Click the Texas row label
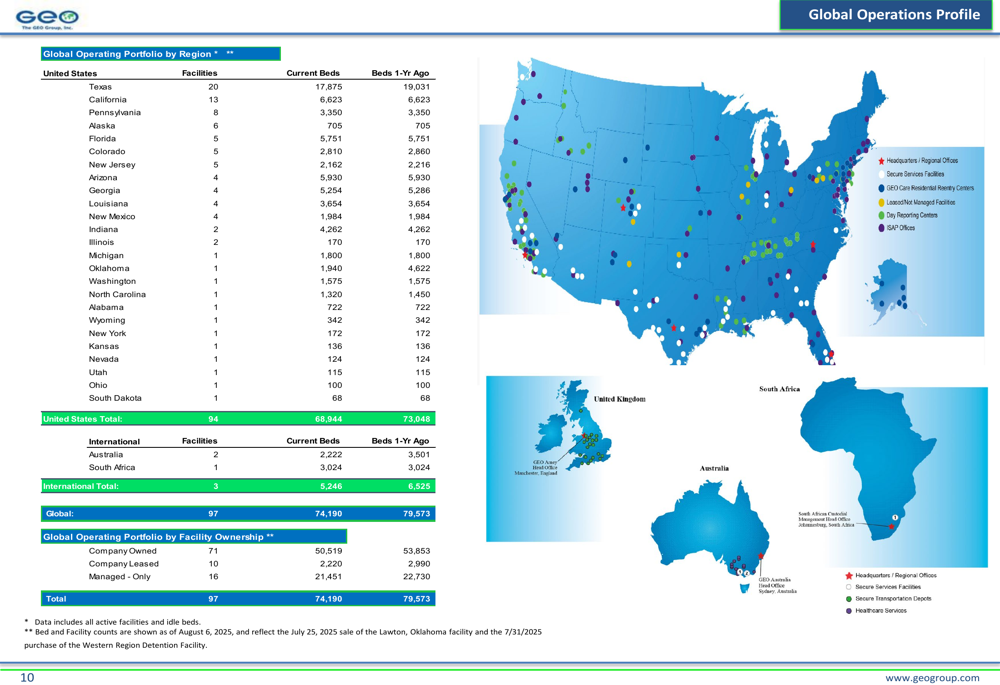The height and width of the screenshot is (685, 1000). [100, 87]
